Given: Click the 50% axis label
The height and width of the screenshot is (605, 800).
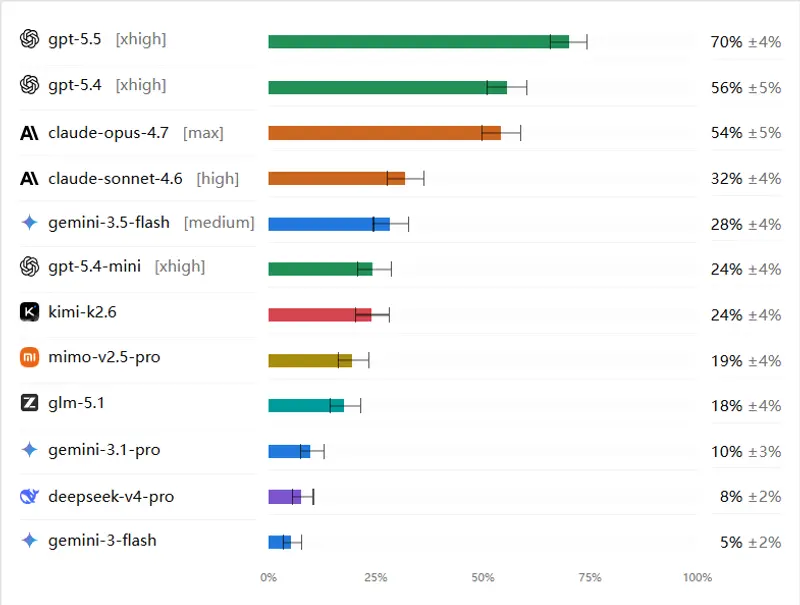Looking at the screenshot, I should pos(483,577).
